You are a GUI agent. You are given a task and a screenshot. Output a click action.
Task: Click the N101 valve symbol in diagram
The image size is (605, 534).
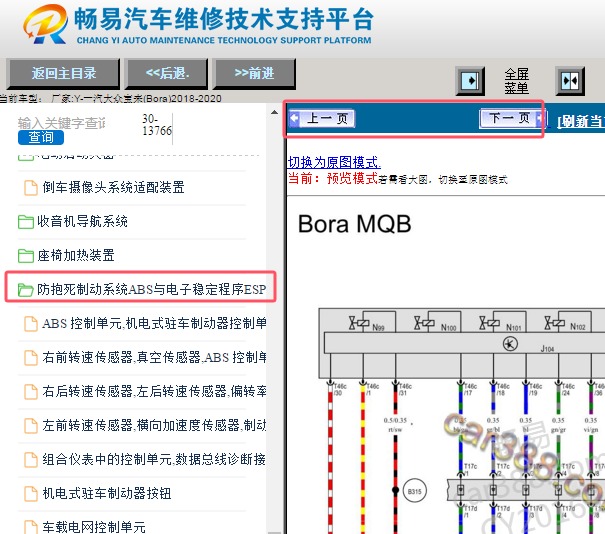(489, 323)
